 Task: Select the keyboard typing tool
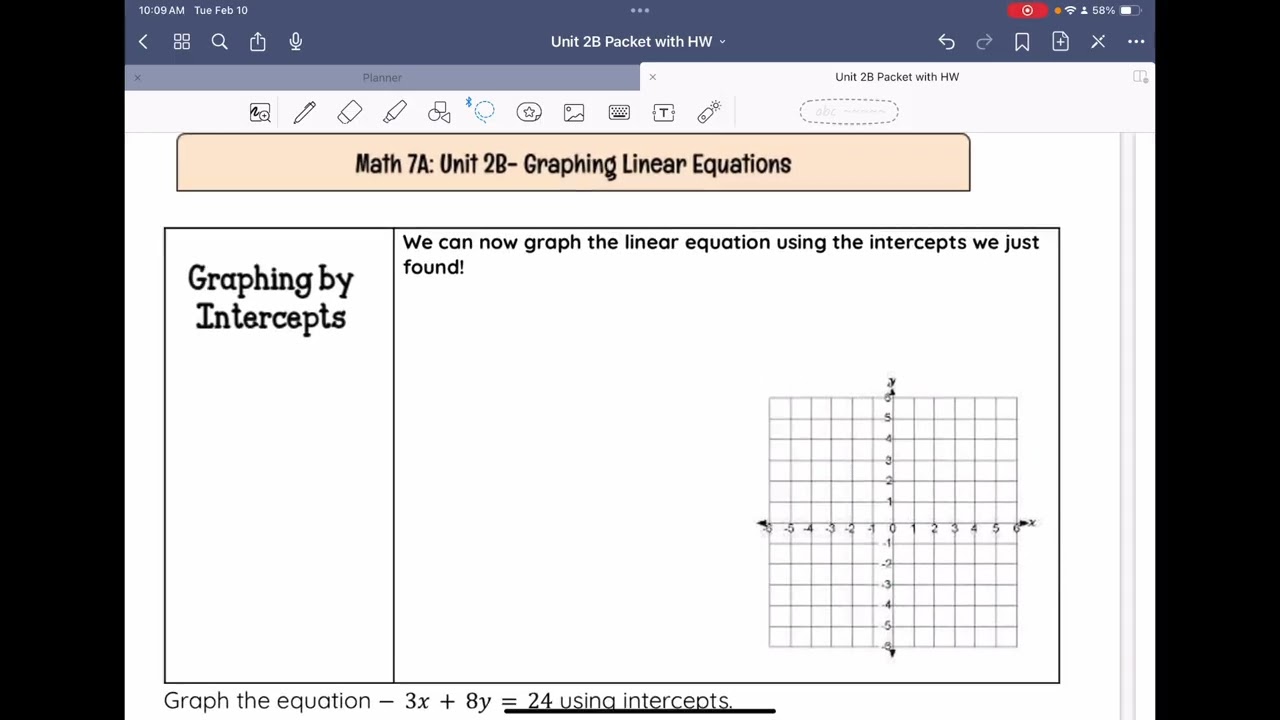(619, 112)
